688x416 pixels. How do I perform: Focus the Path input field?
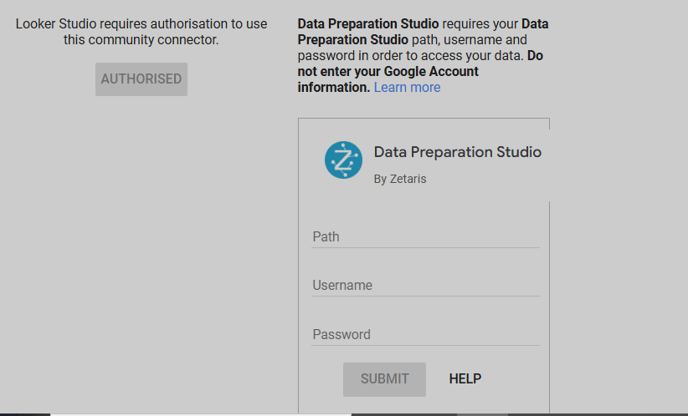click(x=425, y=237)
